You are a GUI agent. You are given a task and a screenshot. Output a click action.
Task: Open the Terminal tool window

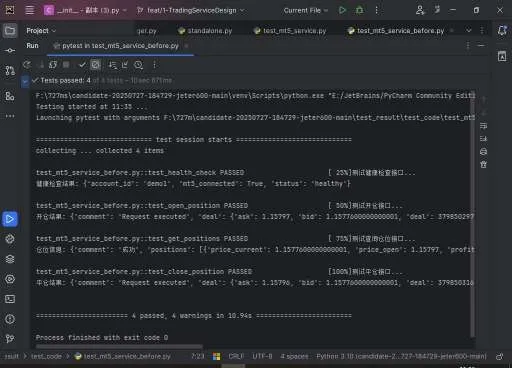tap(10, 299)
